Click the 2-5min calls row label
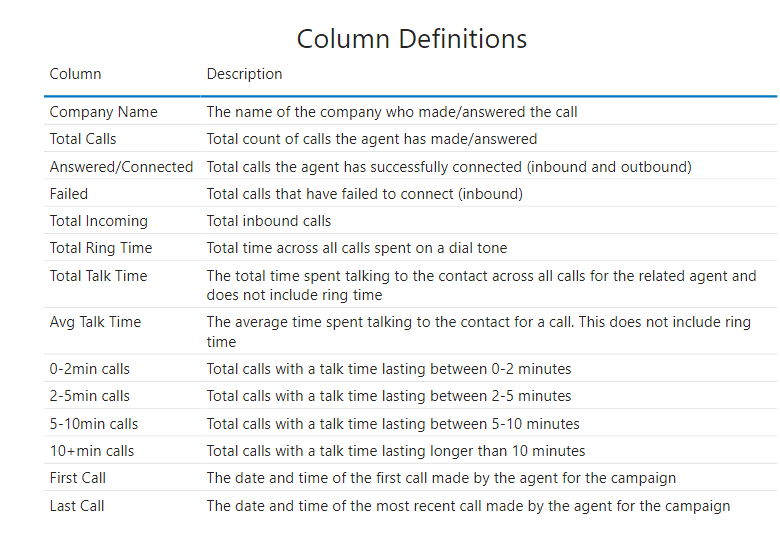 [90, 396]
